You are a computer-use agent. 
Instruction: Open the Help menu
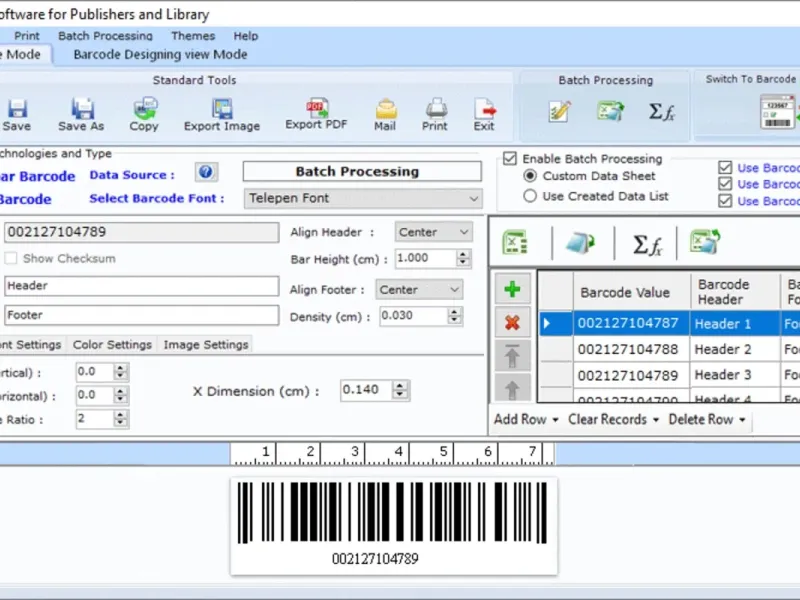[246, 36]
